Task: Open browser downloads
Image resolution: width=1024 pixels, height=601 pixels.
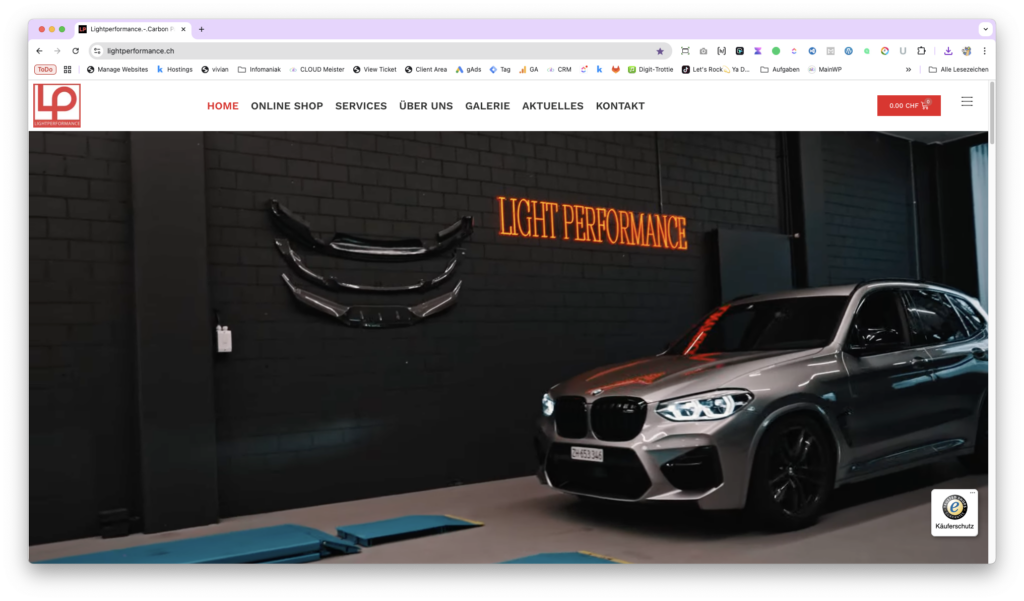Action: (948, 51)
